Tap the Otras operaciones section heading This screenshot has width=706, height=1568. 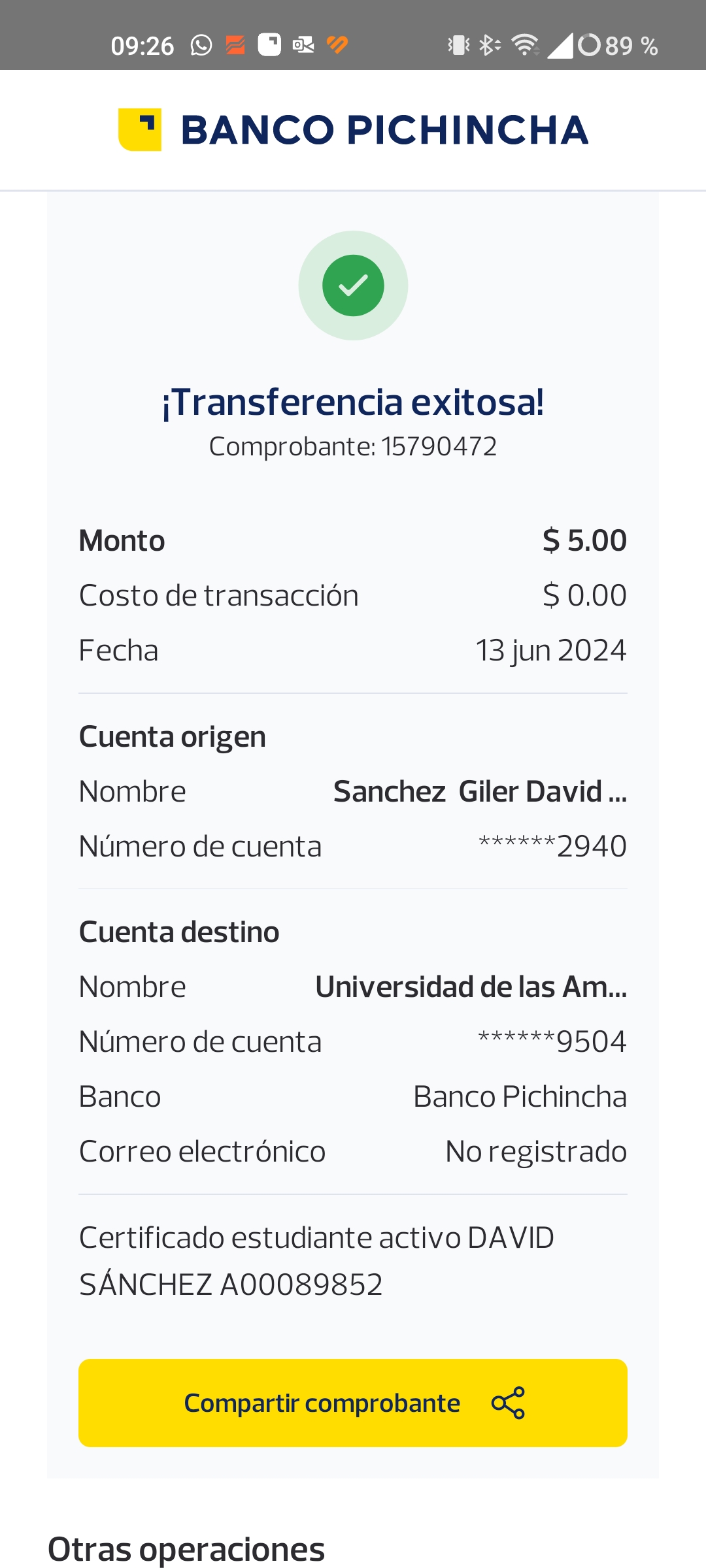coord(186,1549)
